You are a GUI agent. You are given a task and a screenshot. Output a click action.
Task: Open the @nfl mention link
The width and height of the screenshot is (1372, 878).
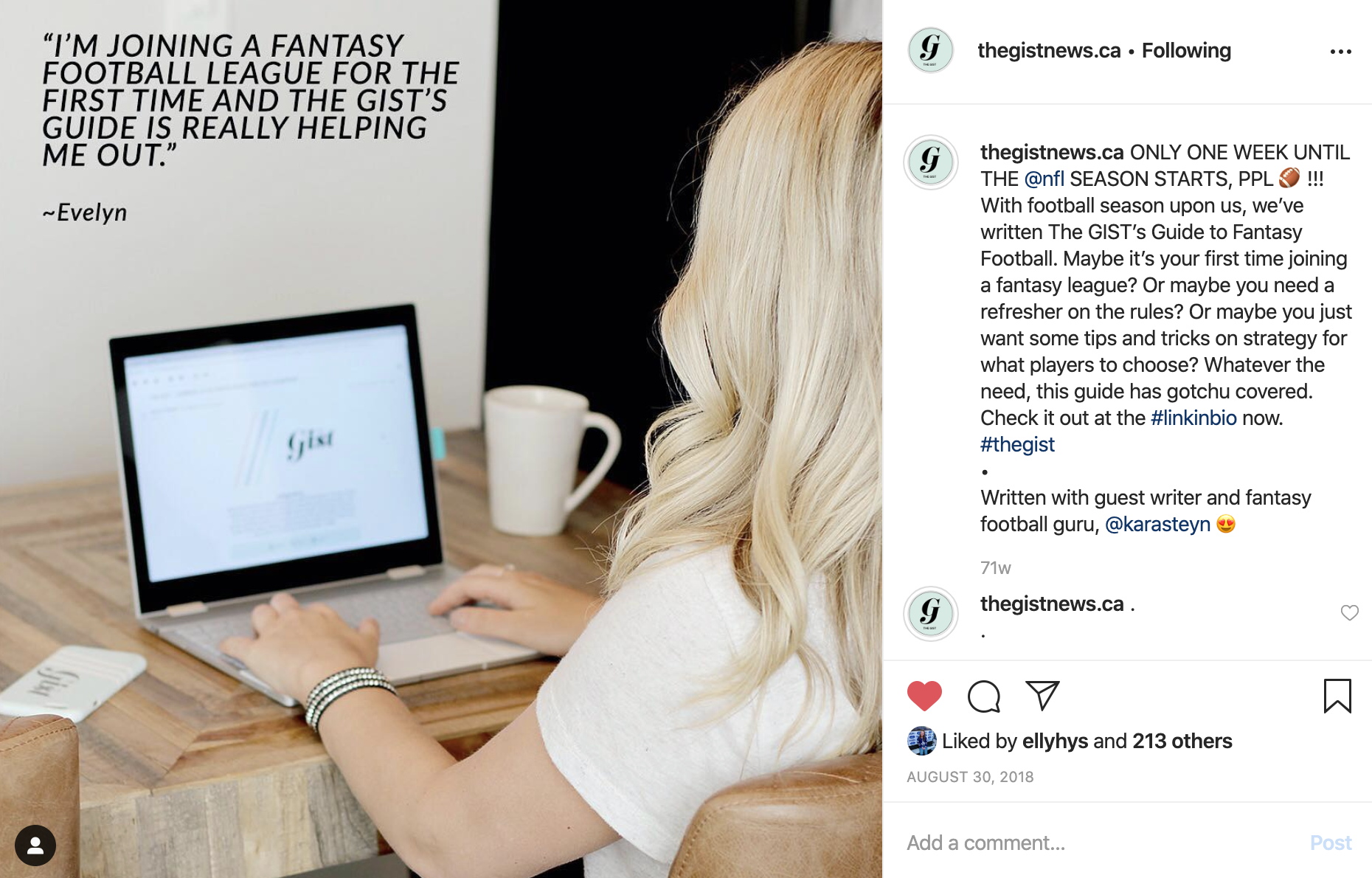(1044, 179)
